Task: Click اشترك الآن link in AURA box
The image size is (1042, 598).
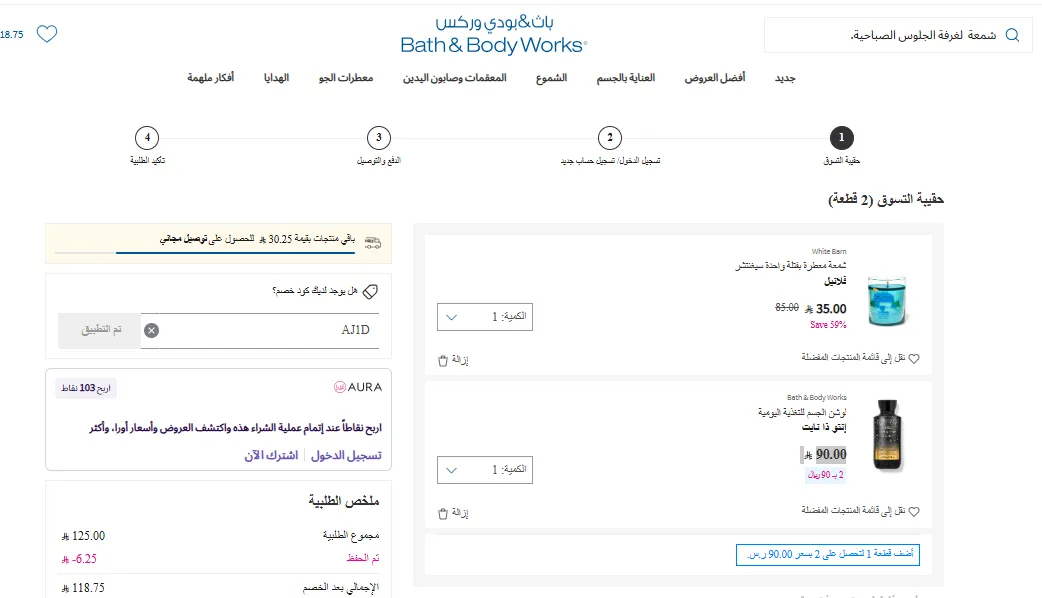Action: pyautogui.click(x=271, y=455)
